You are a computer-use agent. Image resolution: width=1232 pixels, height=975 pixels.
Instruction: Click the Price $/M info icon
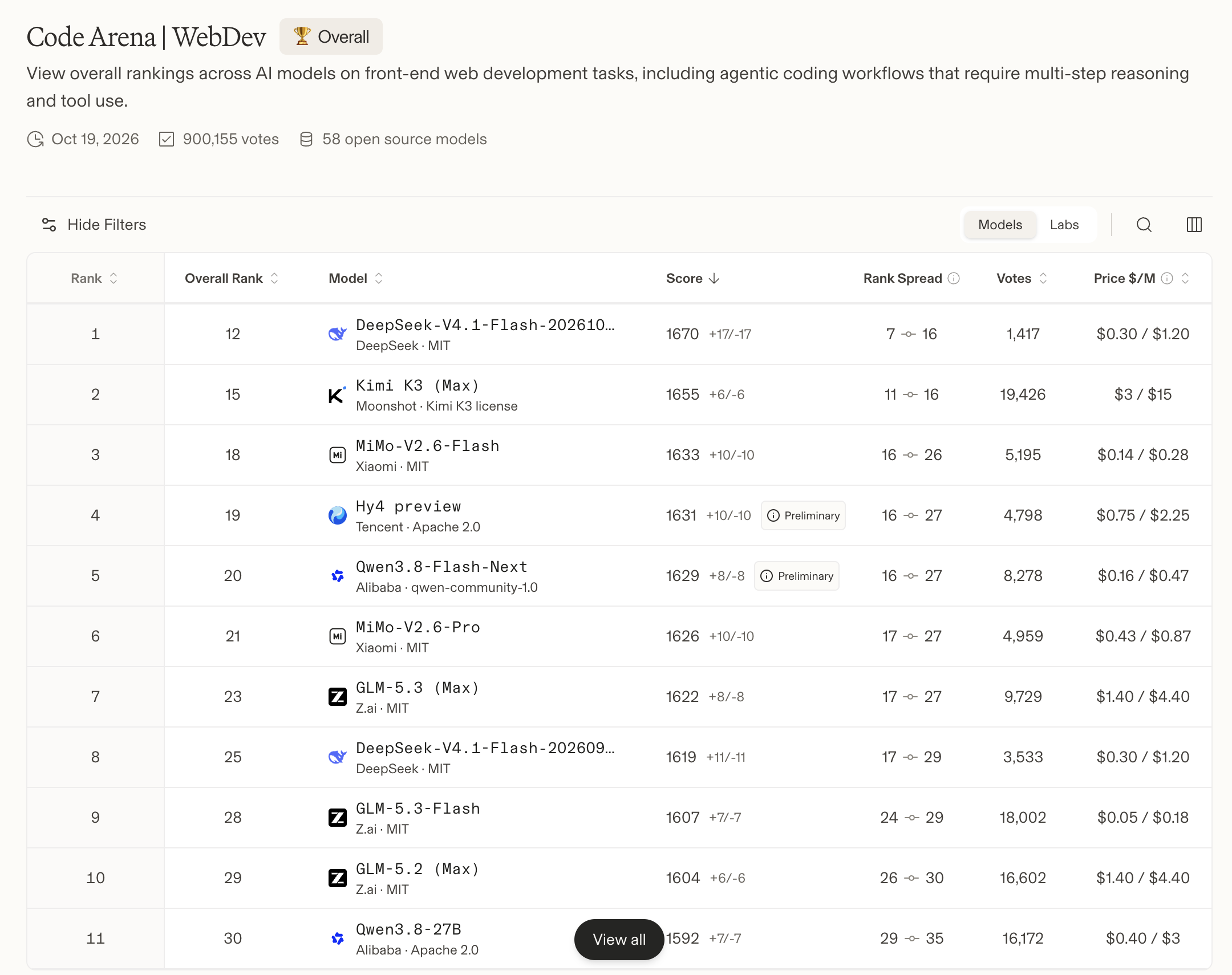pos(1167,278)
